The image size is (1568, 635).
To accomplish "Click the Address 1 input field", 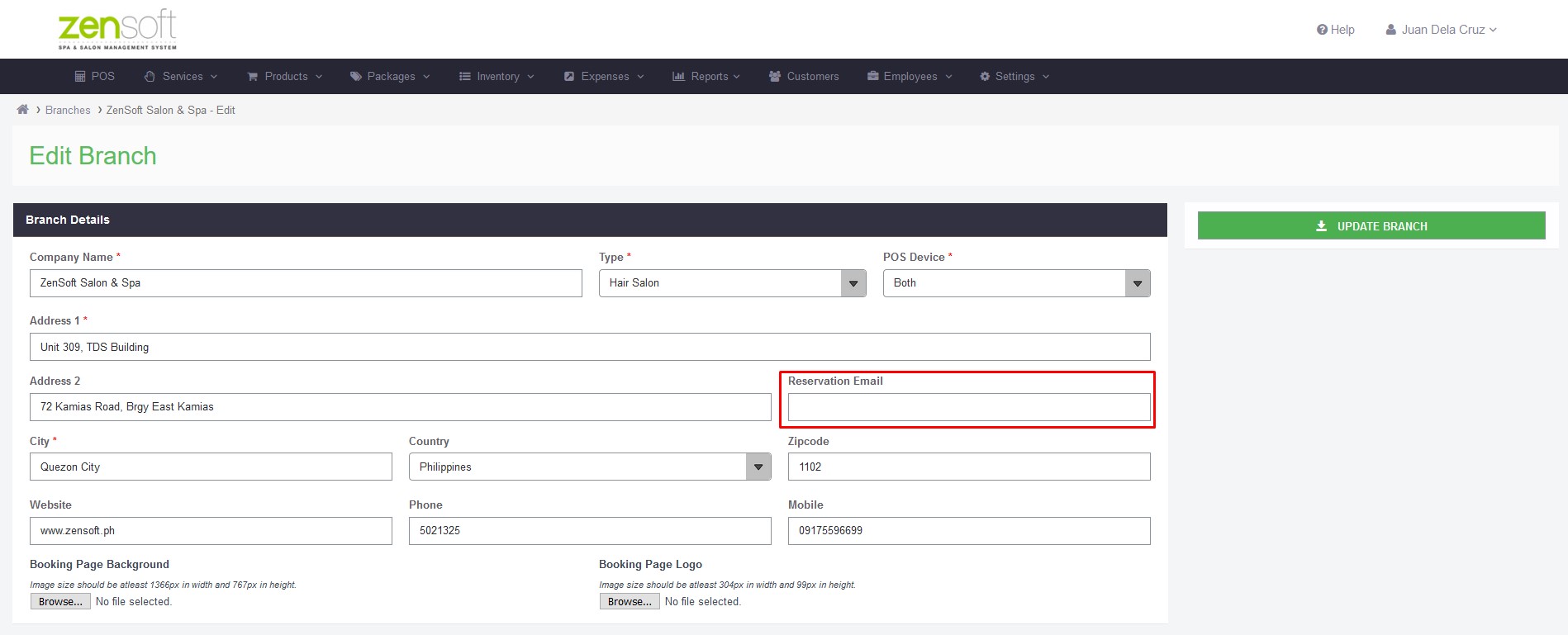I will pos(590,347).
